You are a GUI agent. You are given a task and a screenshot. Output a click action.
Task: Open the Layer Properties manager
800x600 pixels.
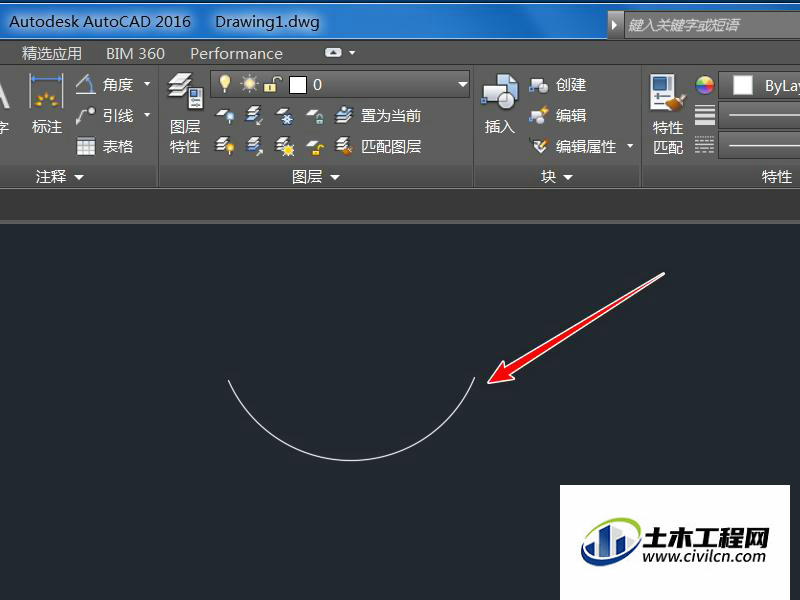[x=185, y=113]
